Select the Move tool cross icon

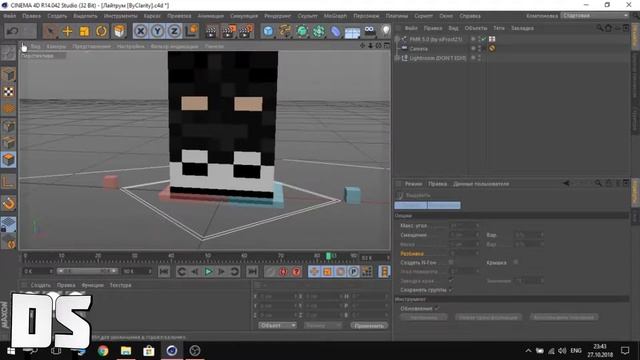tap(67, 31)
